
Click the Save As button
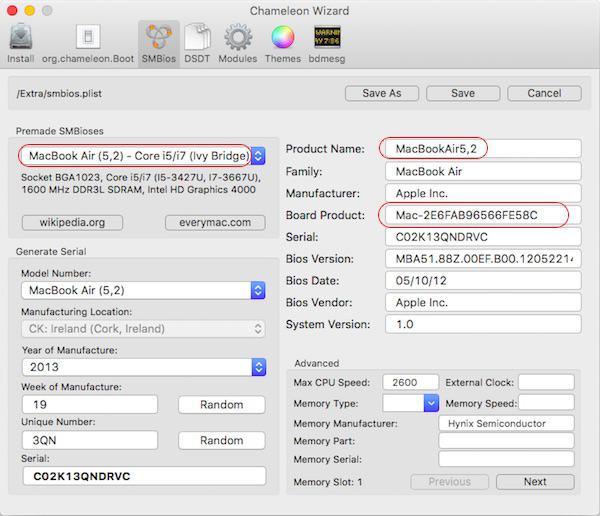[x=381, y=93]
